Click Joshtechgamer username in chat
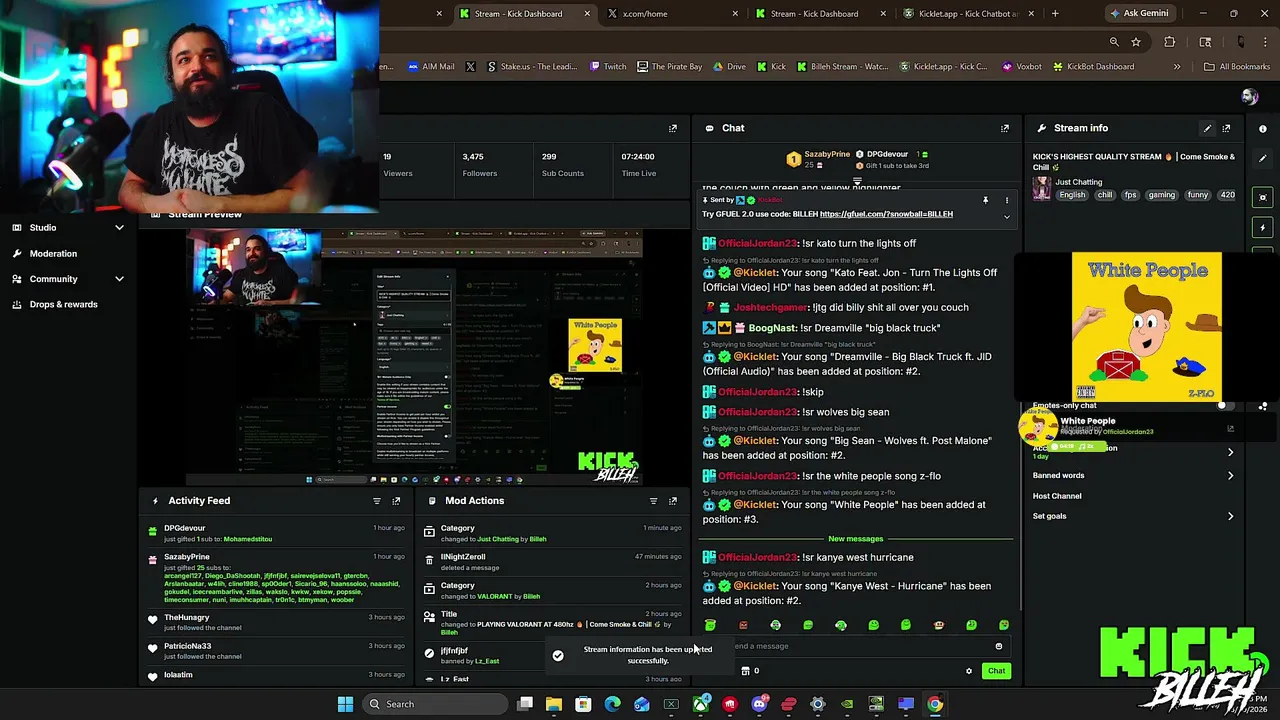1280x720 pixels. point(770,308)
